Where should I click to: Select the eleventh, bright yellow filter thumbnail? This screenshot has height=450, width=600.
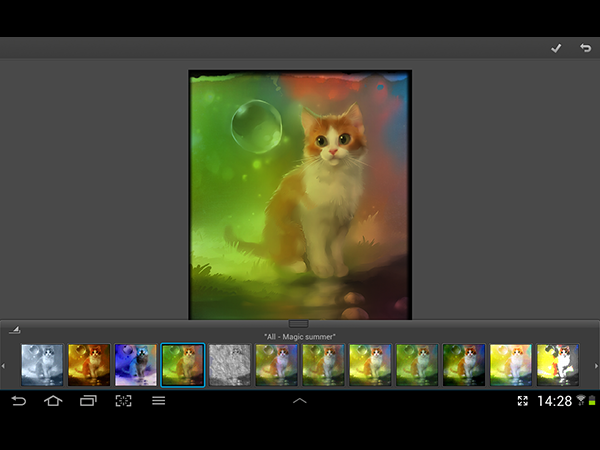click(x=511, y=365)
